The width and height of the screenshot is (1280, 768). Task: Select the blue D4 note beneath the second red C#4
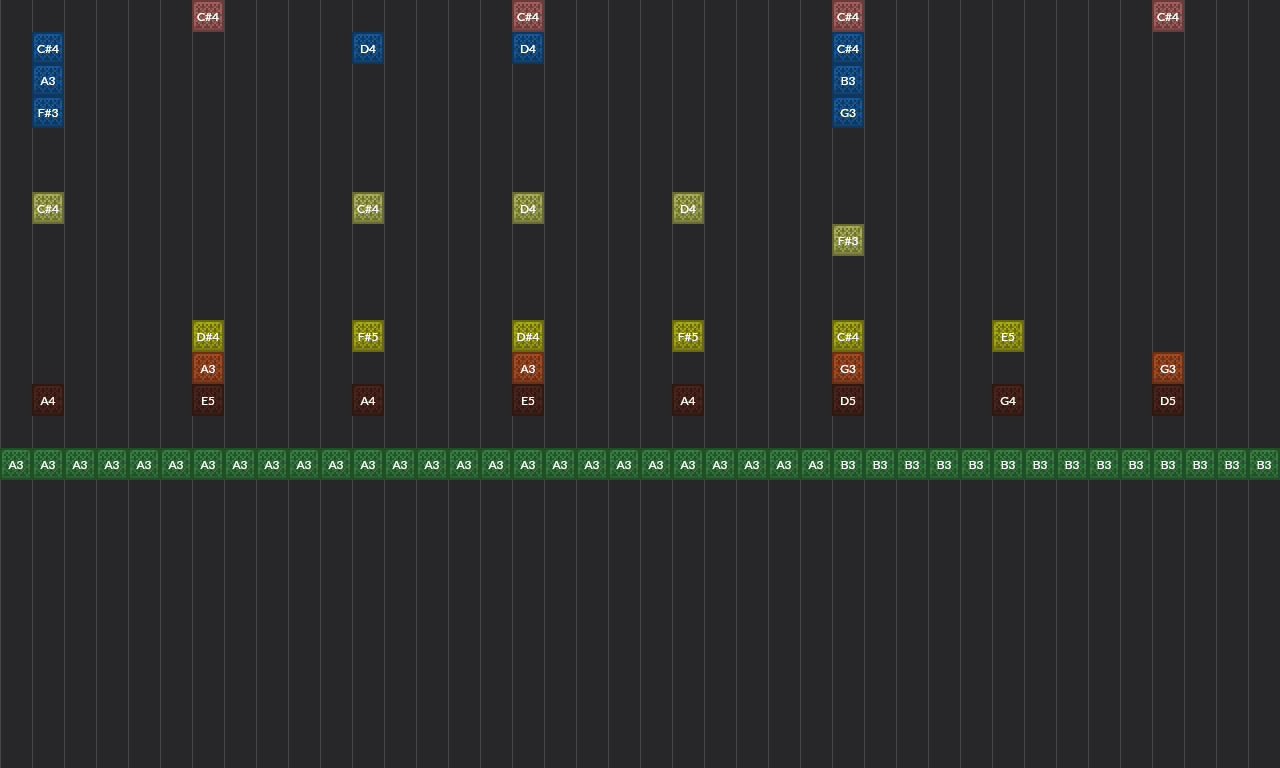pyautogui.click(x=528, y=48)
